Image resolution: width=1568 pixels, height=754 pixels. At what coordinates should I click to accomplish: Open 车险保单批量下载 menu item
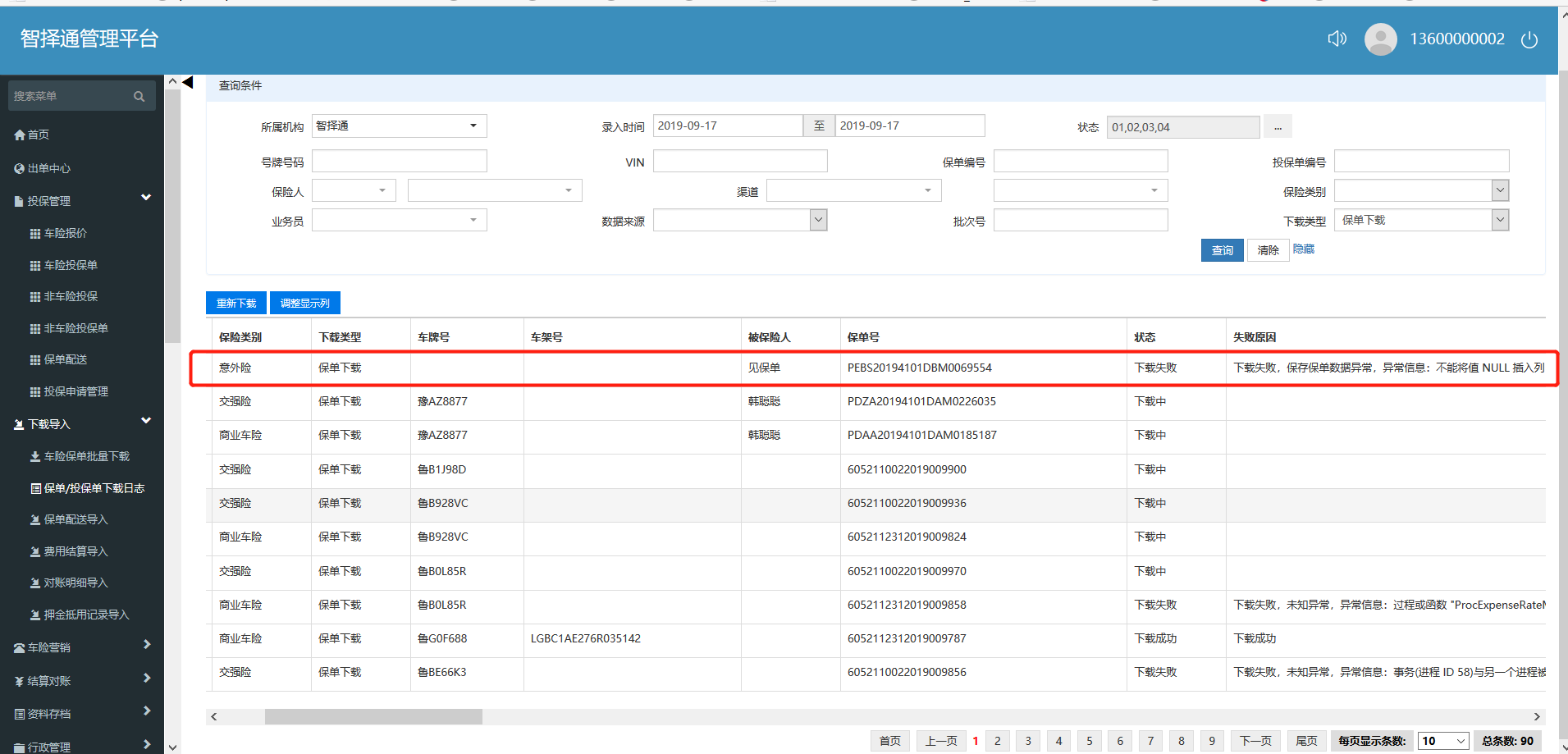[86, 456]
